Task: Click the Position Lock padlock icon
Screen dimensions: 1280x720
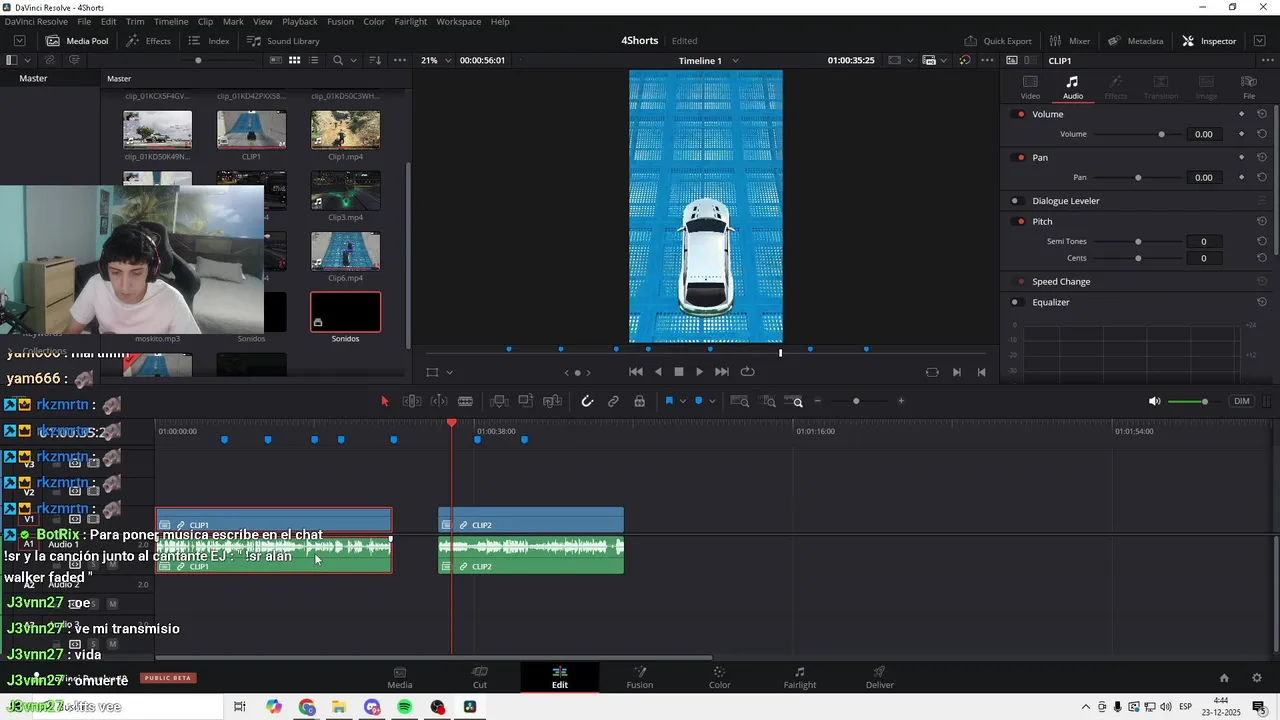Action: pos(639,401)
